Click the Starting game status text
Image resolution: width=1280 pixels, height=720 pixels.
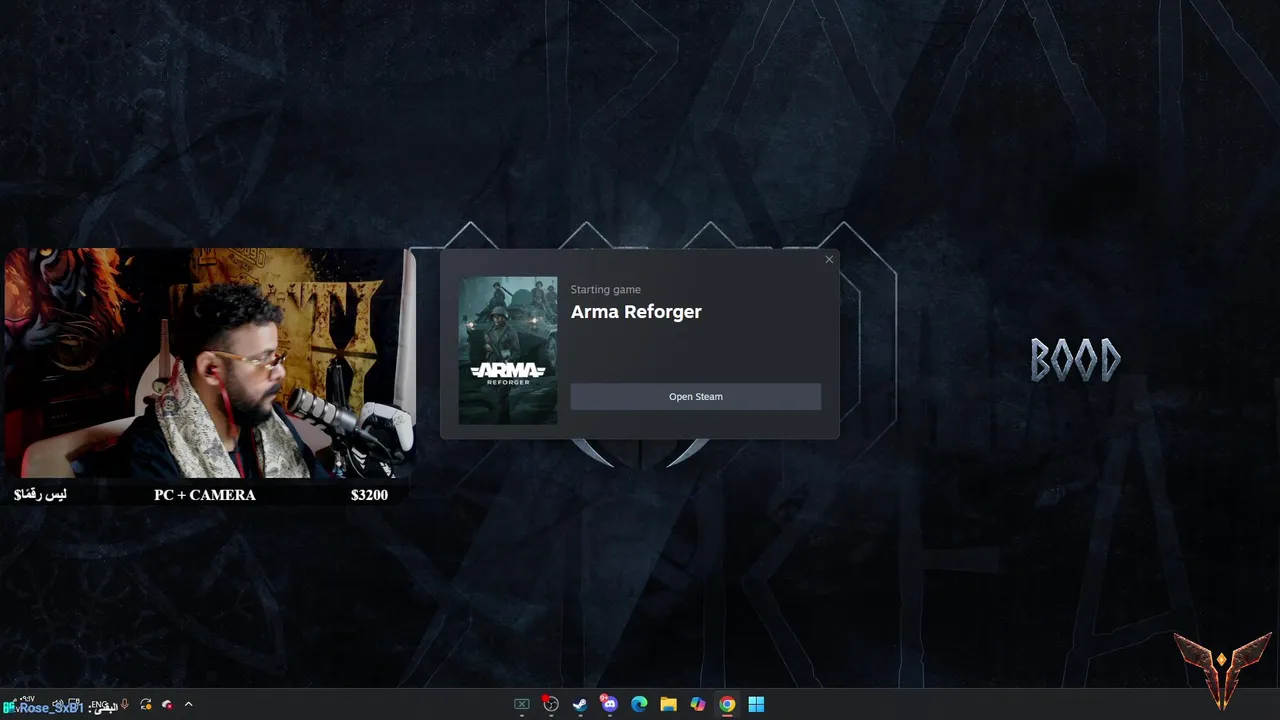[x=605, y=290]
